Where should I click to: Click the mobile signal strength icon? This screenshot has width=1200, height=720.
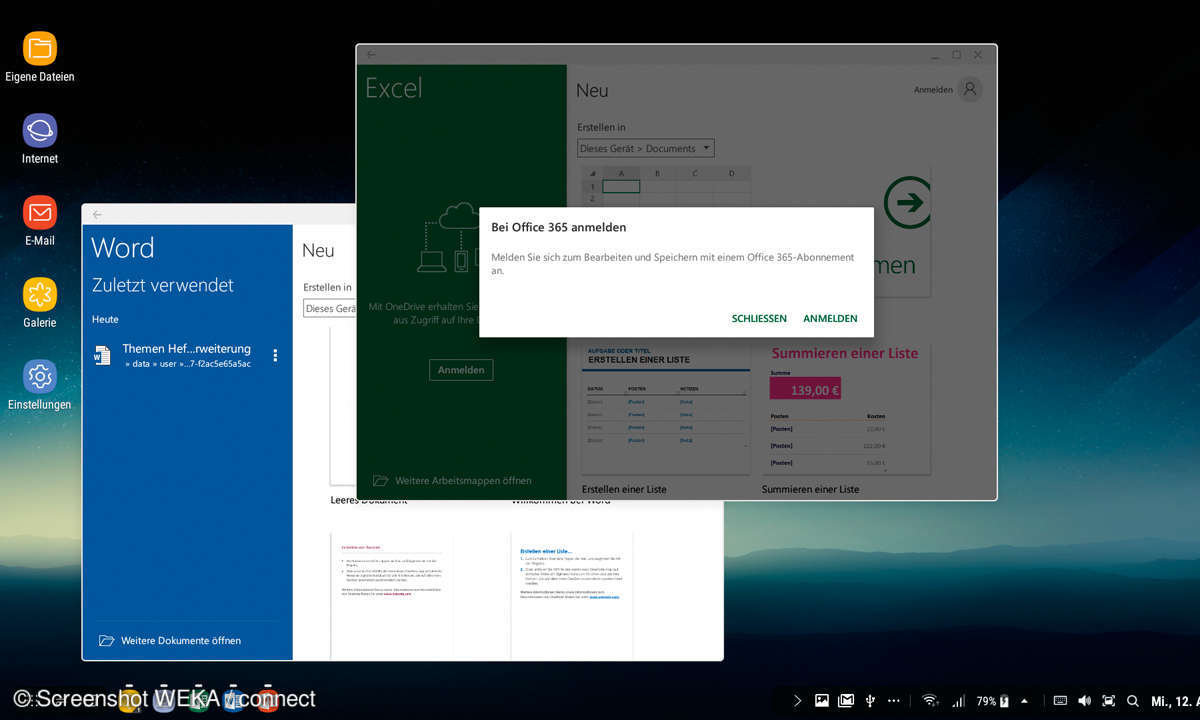point(958,701)
